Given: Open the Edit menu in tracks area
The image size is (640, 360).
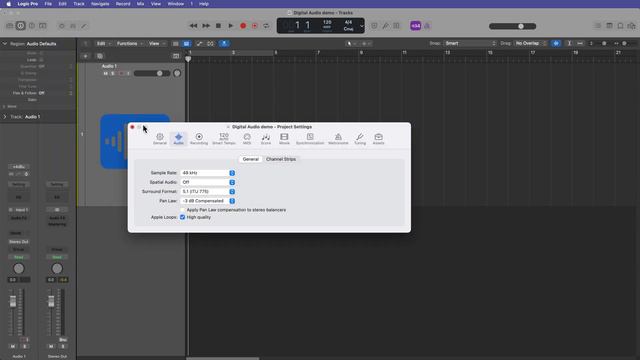Looking at the screenshot, I should point(104,43).
